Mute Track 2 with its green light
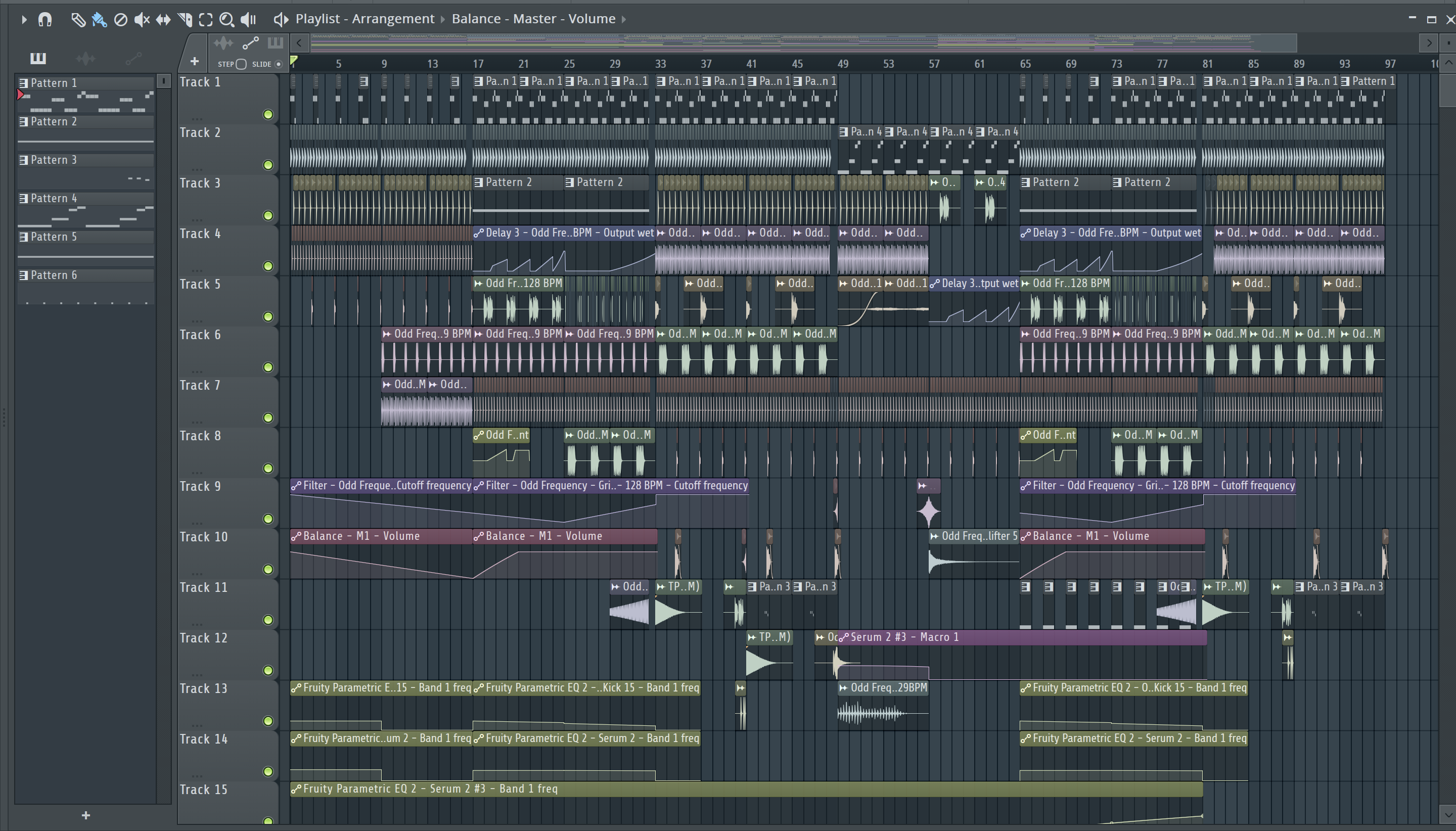The image size is (1456, 831). (267, 165)
